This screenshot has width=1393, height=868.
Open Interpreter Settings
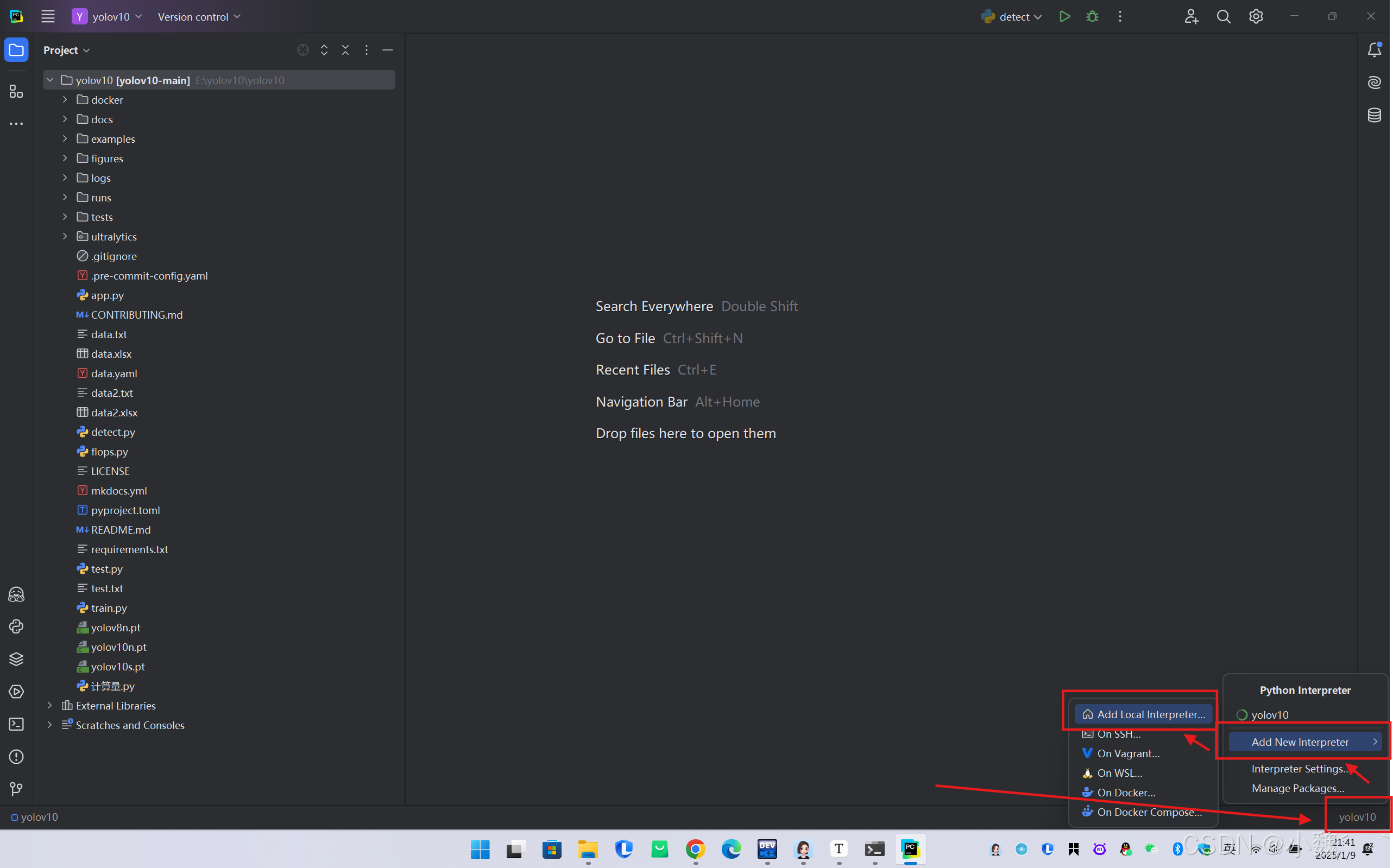pos(1299,769)
